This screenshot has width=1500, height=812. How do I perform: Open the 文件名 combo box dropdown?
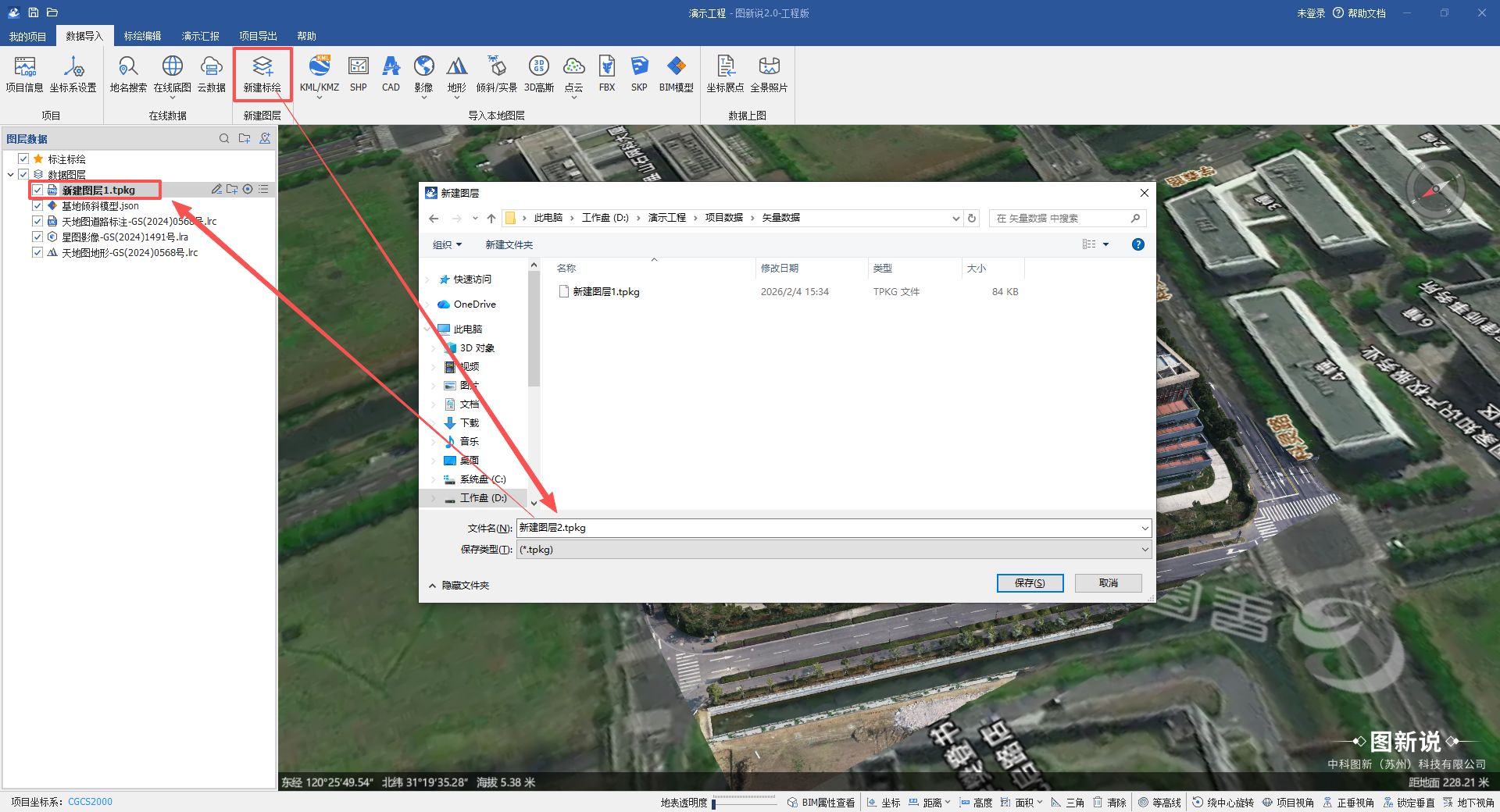1145,528
